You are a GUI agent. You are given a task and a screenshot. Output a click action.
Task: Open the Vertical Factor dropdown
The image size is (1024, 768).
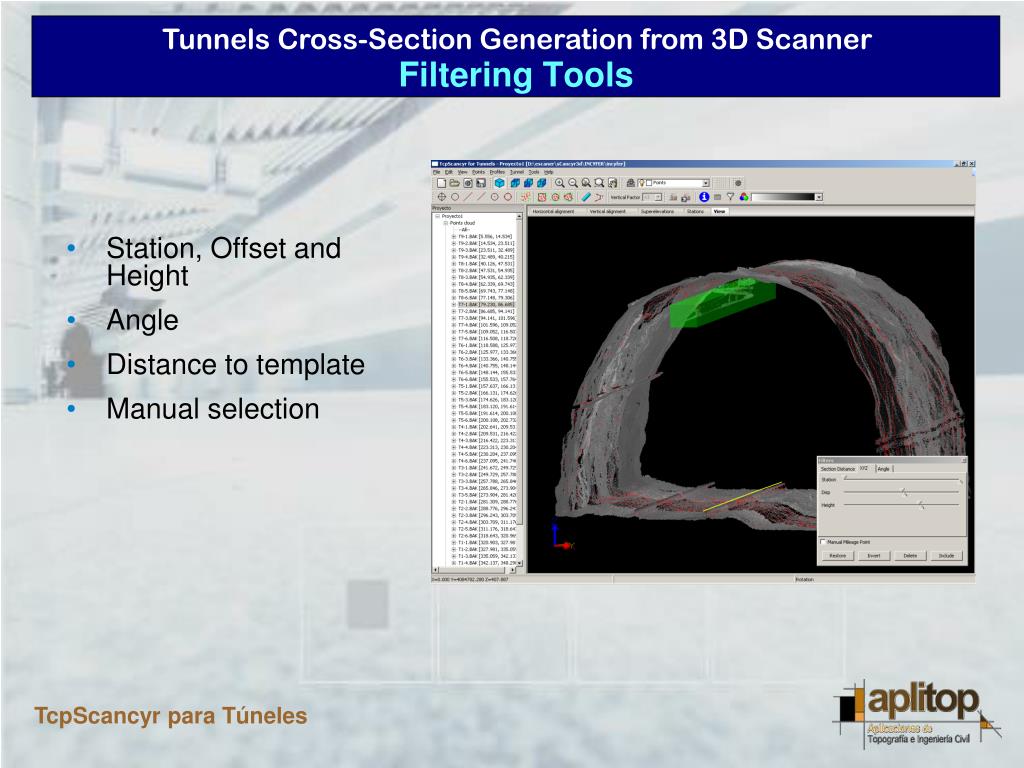658,197
